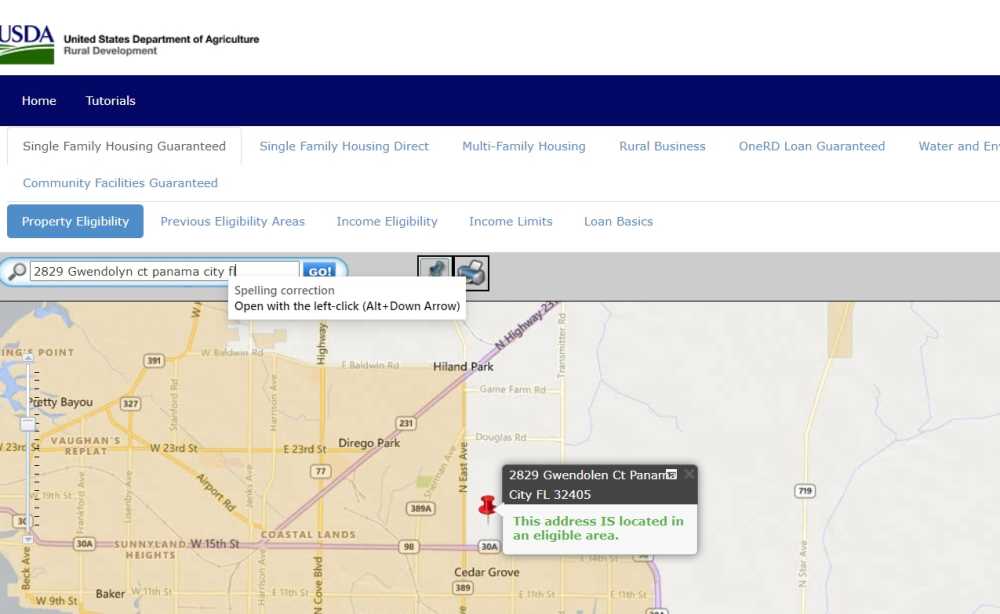Screen dimensions: 1000x614
Task: Go to the Rural Business tab
Action: coord(662,146)
